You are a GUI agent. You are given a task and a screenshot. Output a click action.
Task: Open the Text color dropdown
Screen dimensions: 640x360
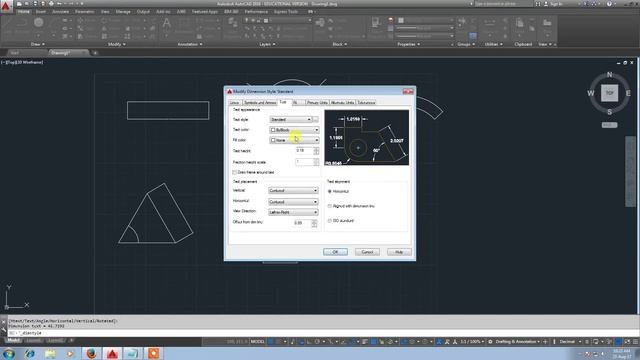(294, 130)
